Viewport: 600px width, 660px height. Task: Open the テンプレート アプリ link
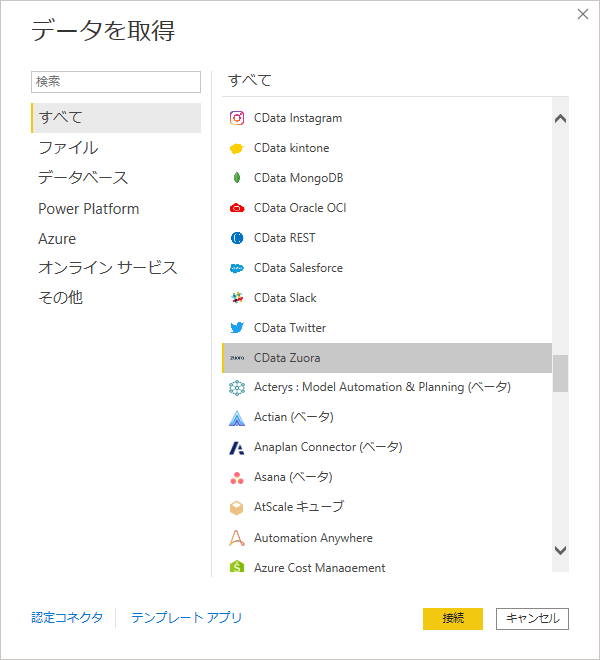coord(187,617)
